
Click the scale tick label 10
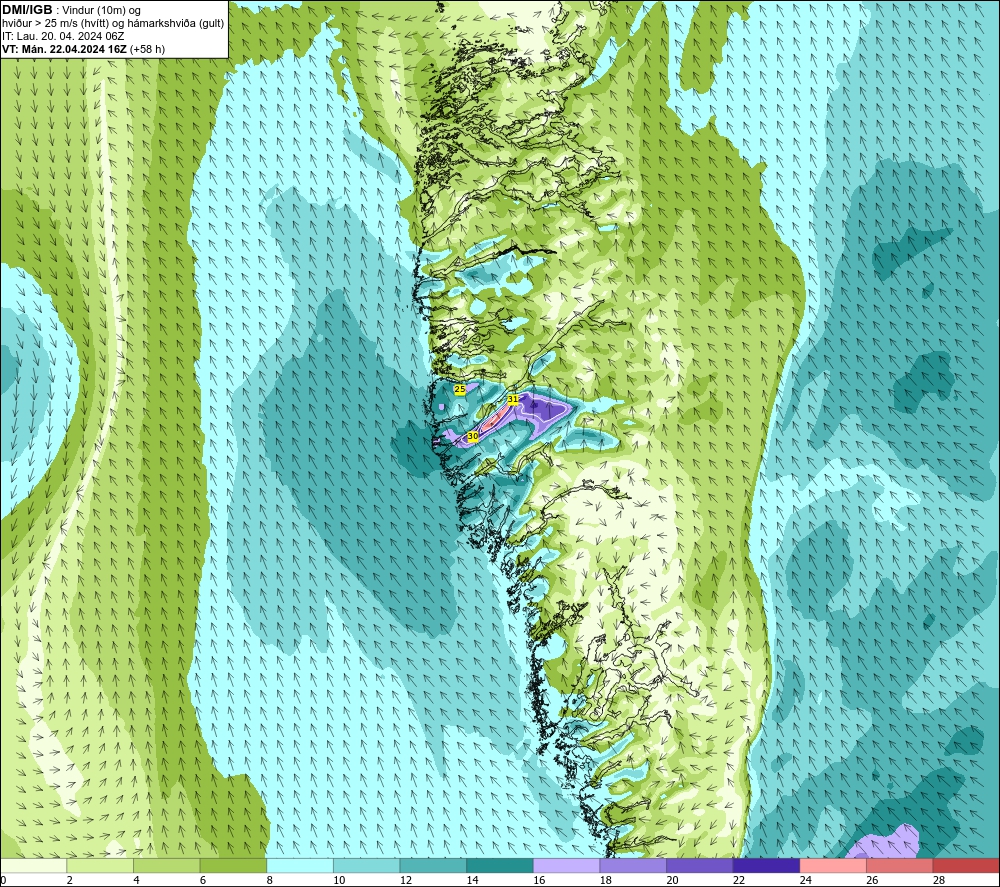[339, 881]
